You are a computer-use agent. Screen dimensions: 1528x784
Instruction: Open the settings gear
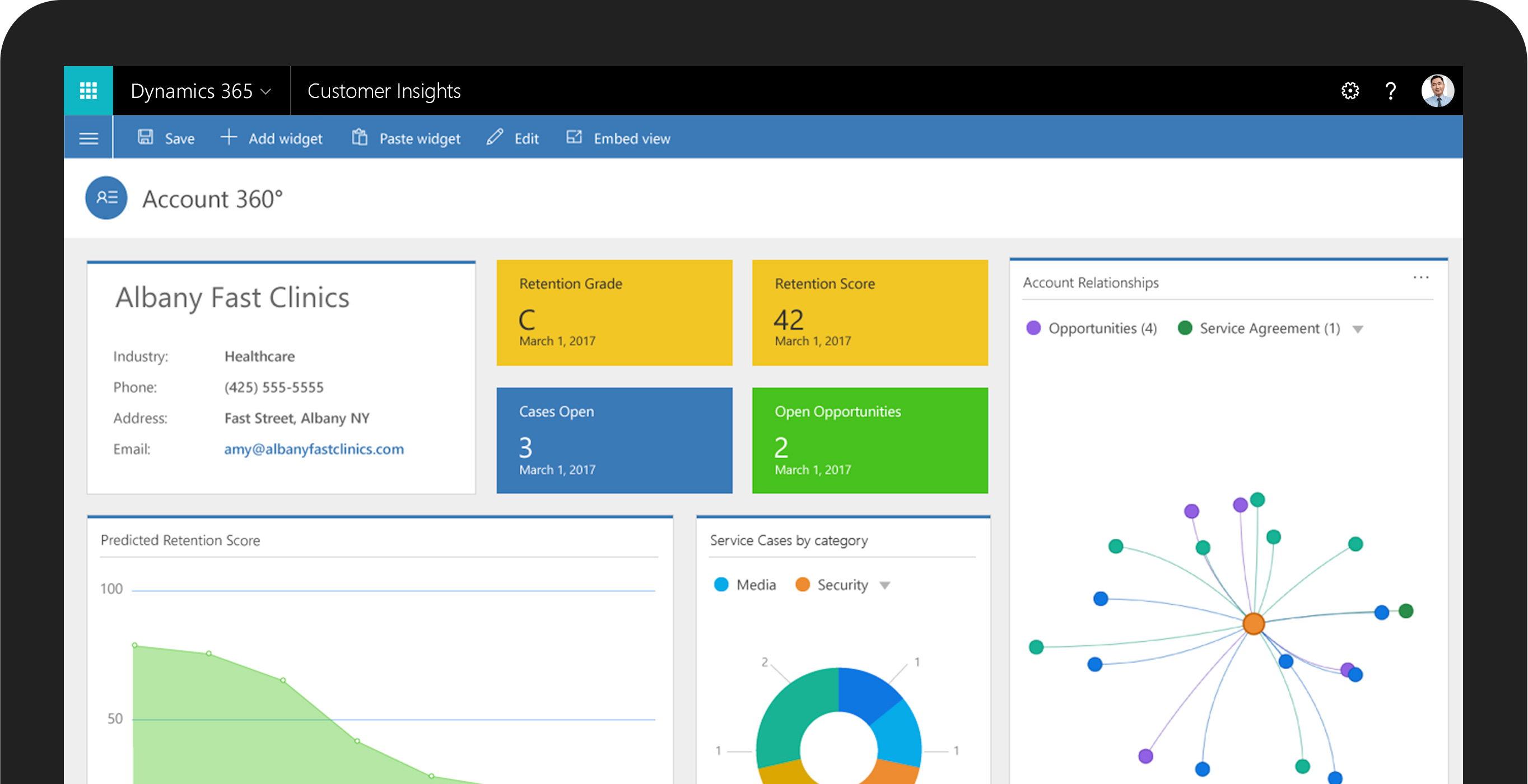[x=1350, y=91]
